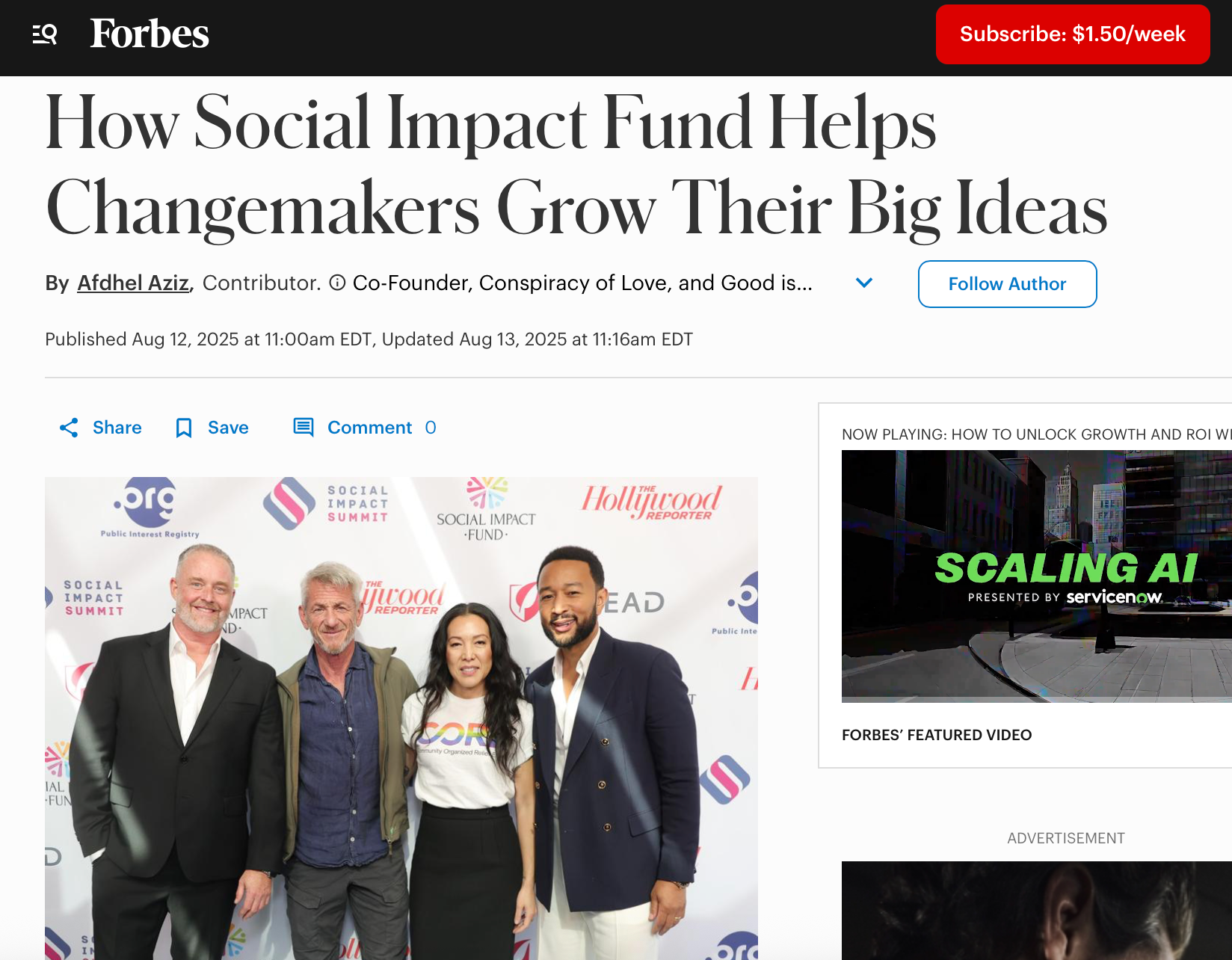Open the menu and search icon
This screenshot has width=1232, height=960.
(45, 34)
